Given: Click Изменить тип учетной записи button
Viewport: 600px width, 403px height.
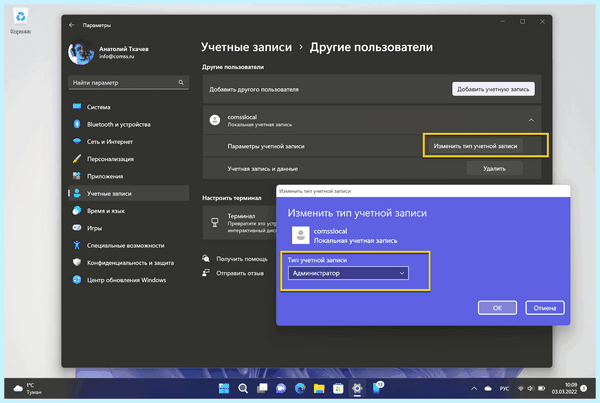Looking at the screenshot, I should (475, 146).
